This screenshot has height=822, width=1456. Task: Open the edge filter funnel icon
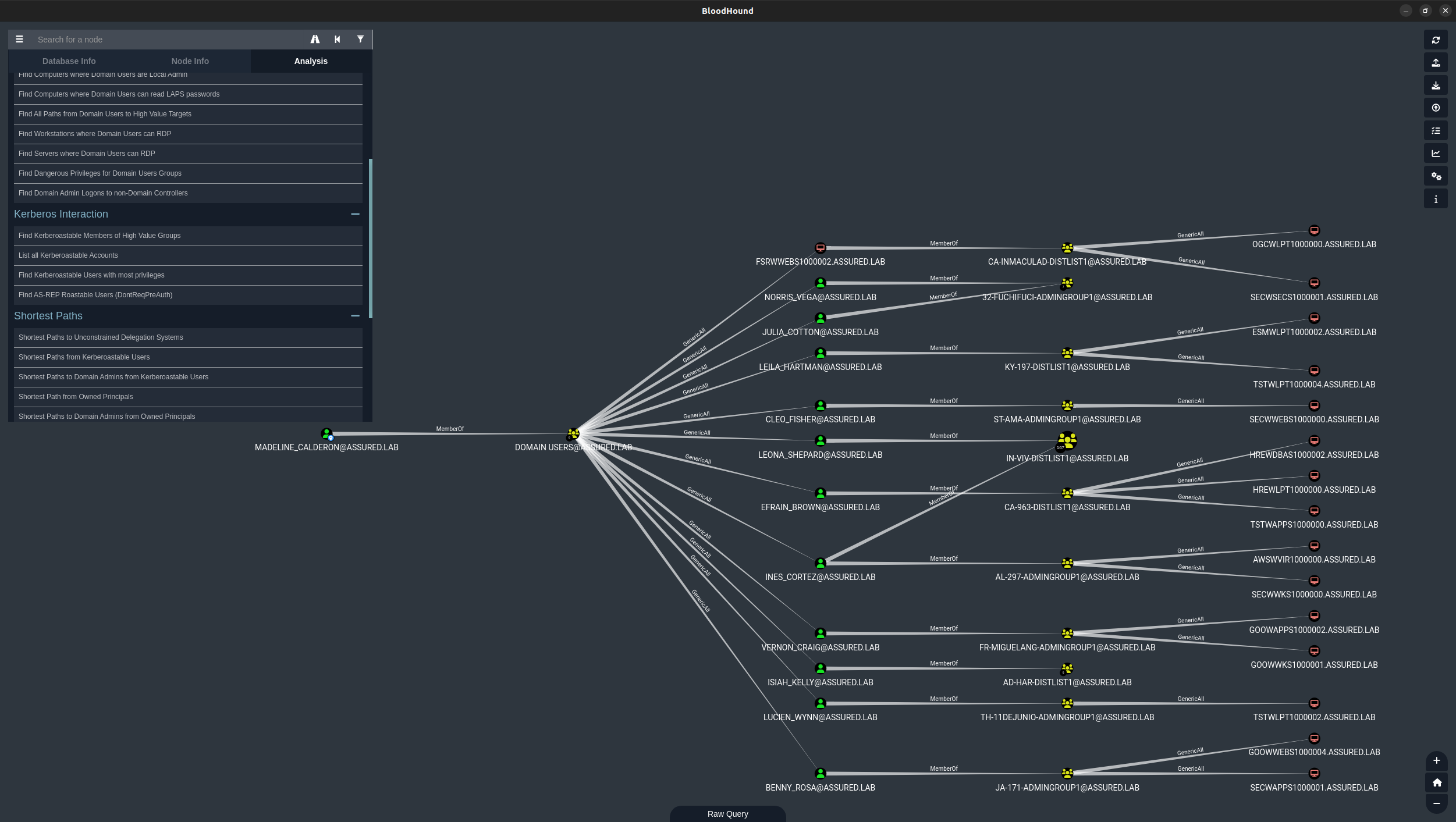360,39
